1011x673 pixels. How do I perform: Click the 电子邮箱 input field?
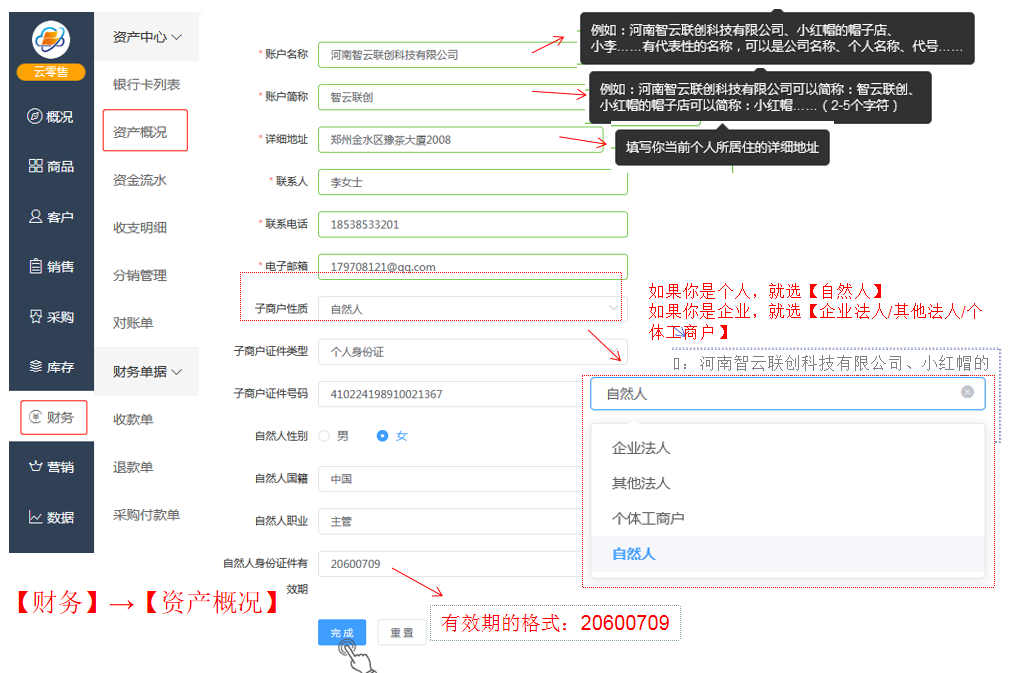point(473,267)
